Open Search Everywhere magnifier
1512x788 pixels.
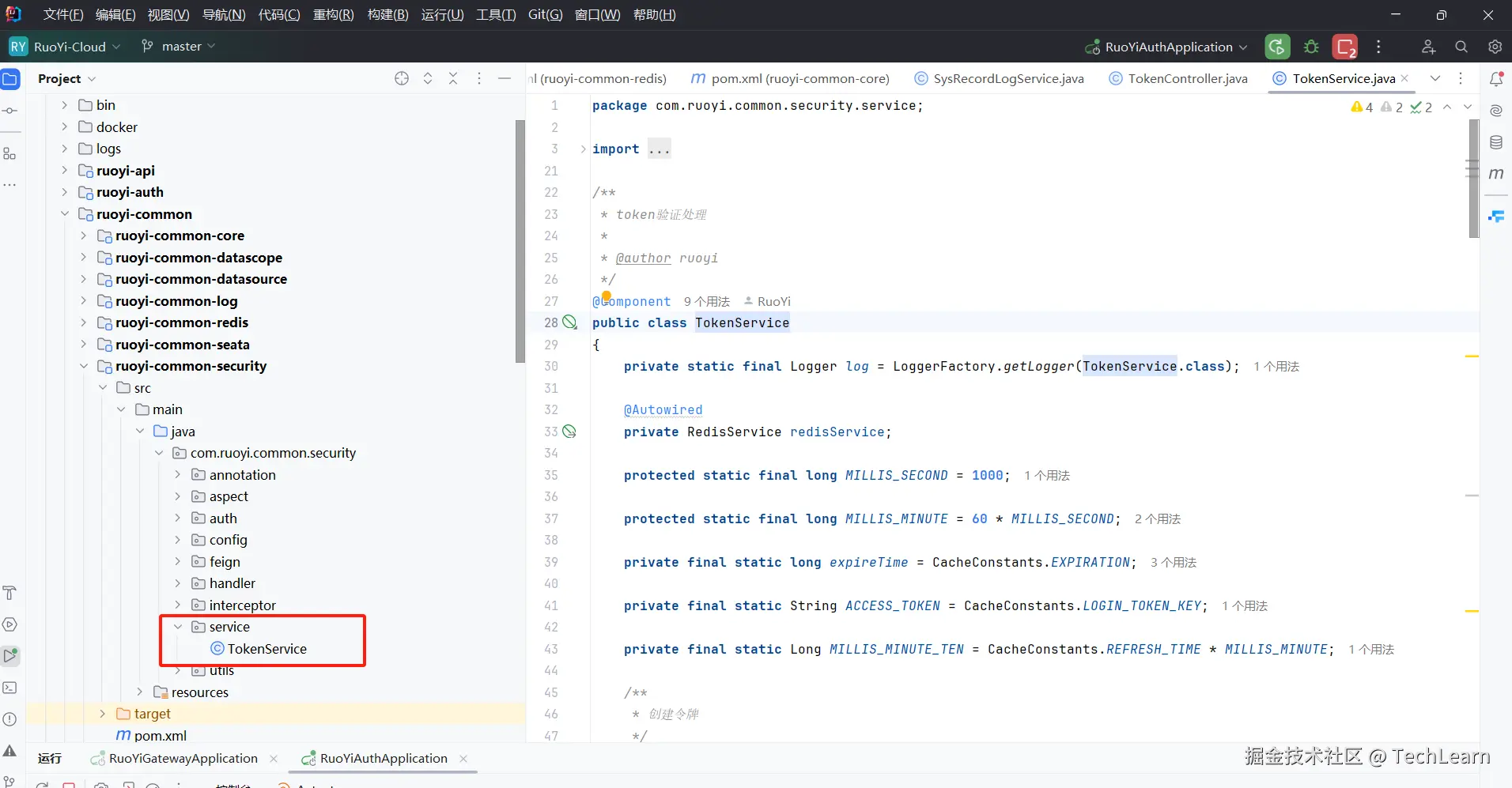[1461, 47]
